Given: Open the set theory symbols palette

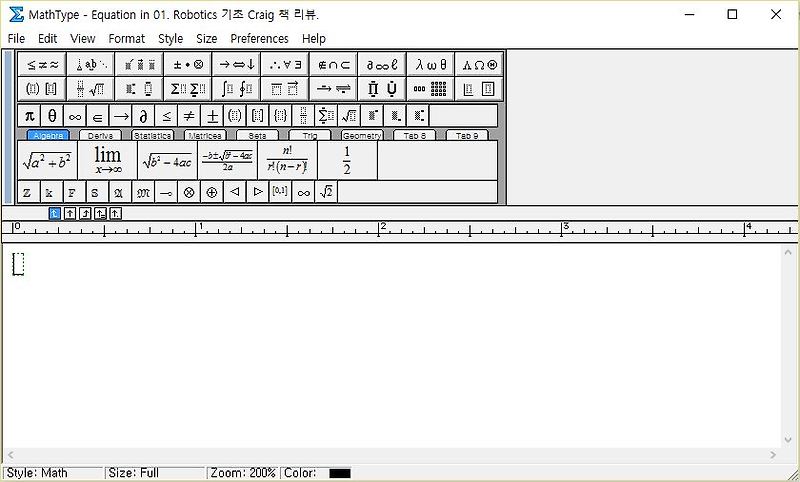Looking at the screenshot, I should pyautogui.click(x=333, y=65).
